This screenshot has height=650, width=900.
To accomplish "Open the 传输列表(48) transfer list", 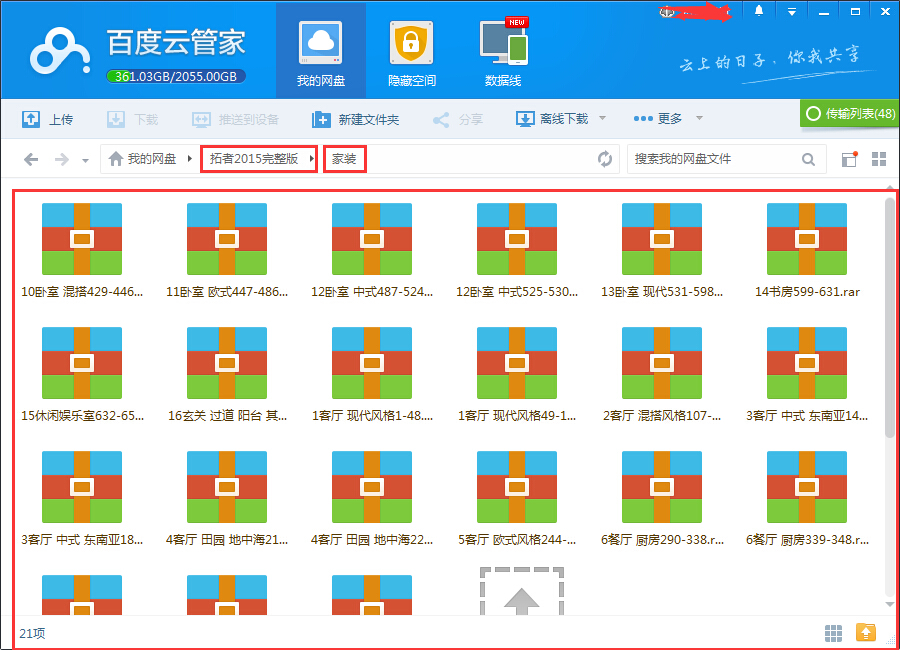I will pos(850,114).
